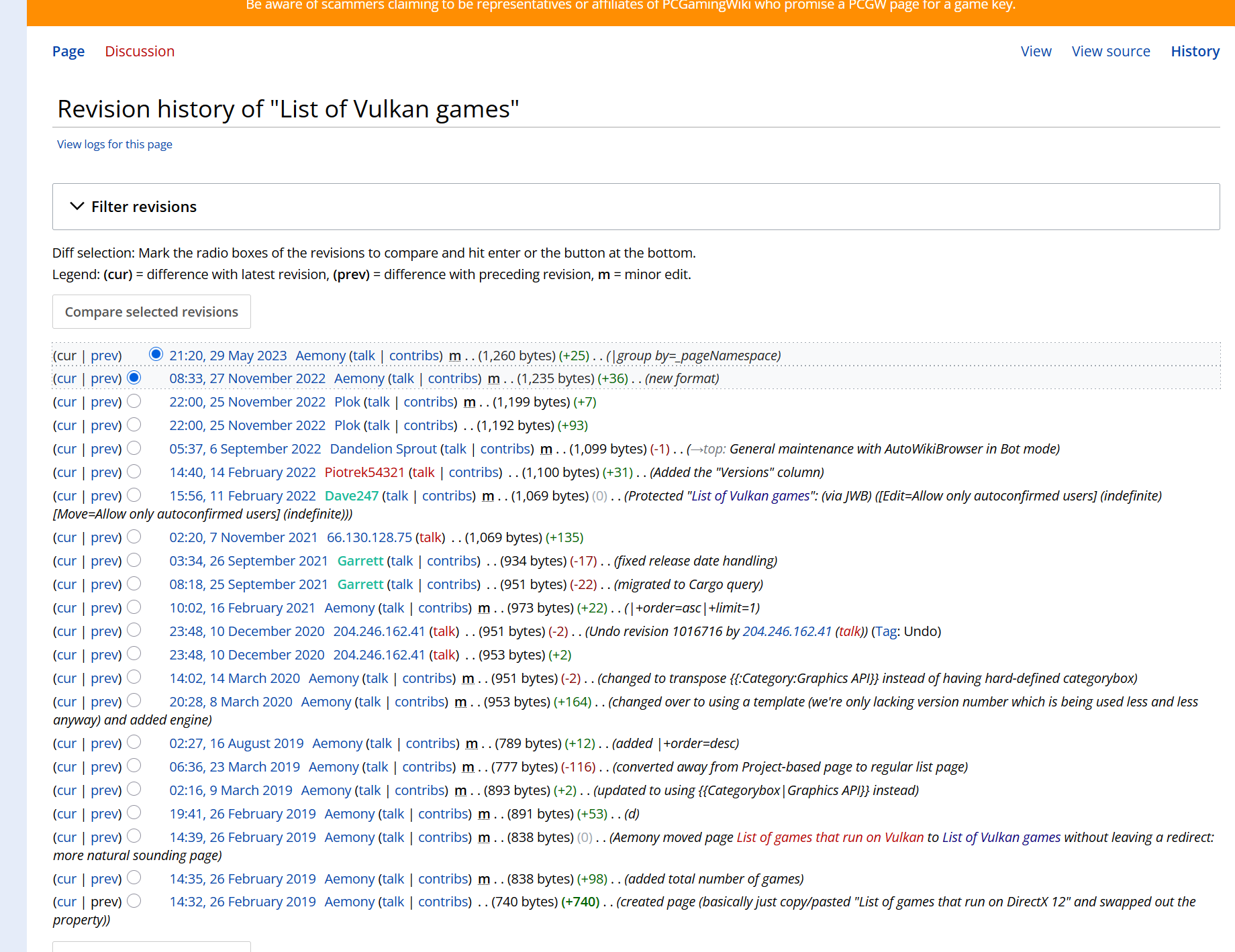
Task: Select radio button for Plok 1,199 bytes revision
Action: pyautogui.click(x=134, y=401)
